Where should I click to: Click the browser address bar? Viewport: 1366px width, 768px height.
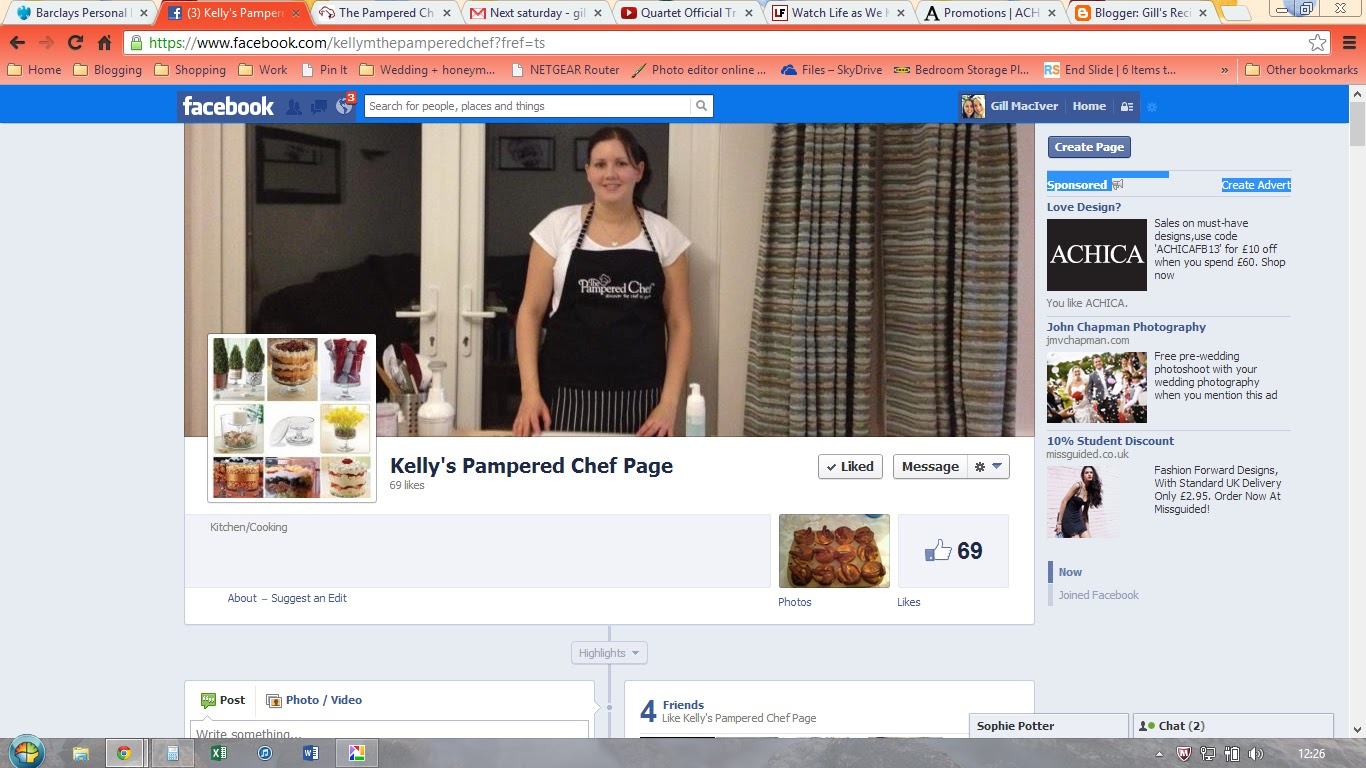pos(727,43)
